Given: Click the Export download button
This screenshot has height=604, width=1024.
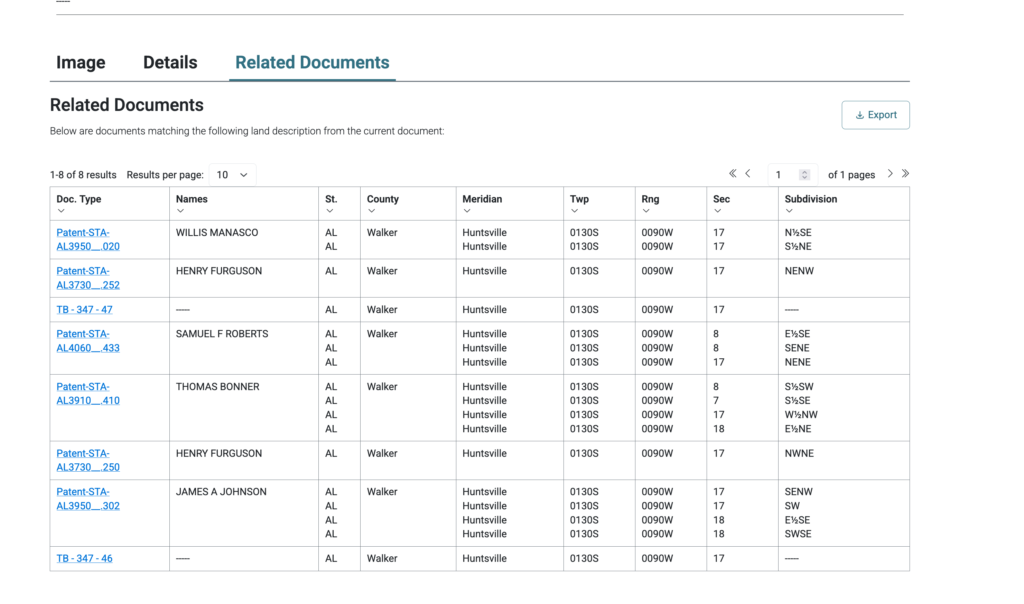Looking at the screenshot, I should (875, 115).
